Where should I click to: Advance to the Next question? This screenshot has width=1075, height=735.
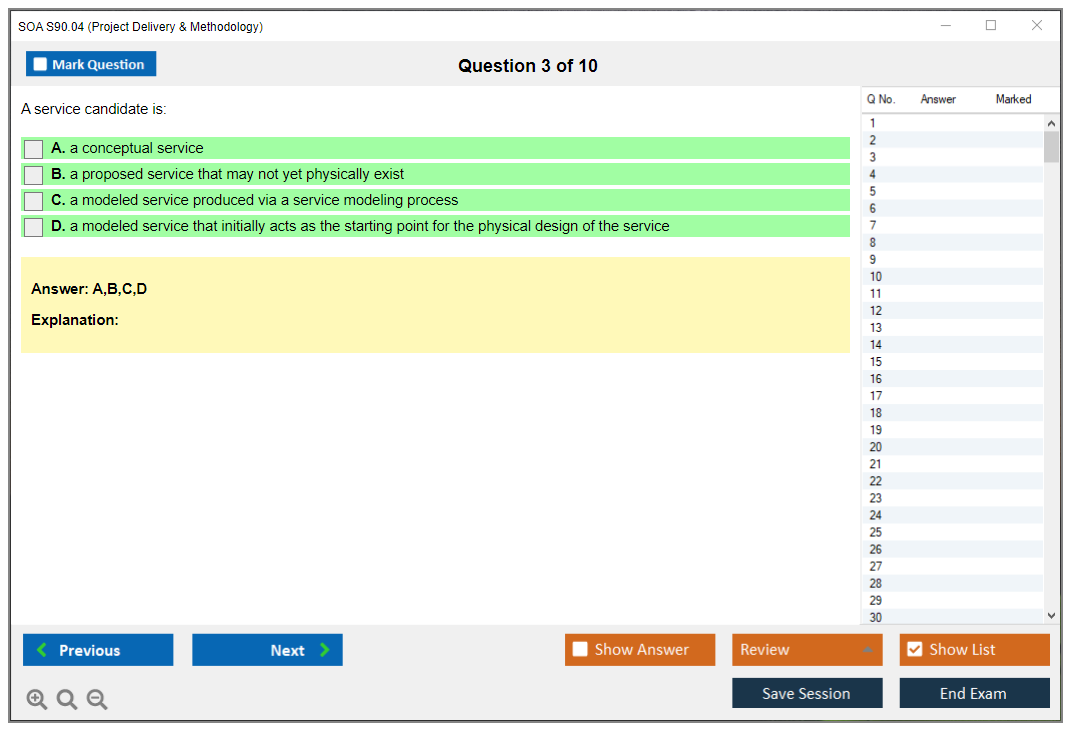267,650
